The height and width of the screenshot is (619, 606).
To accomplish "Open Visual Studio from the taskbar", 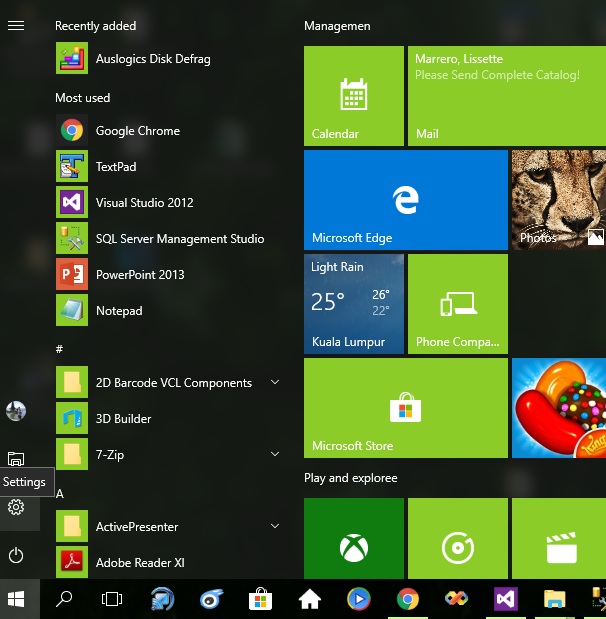I will tap(506, 599).
